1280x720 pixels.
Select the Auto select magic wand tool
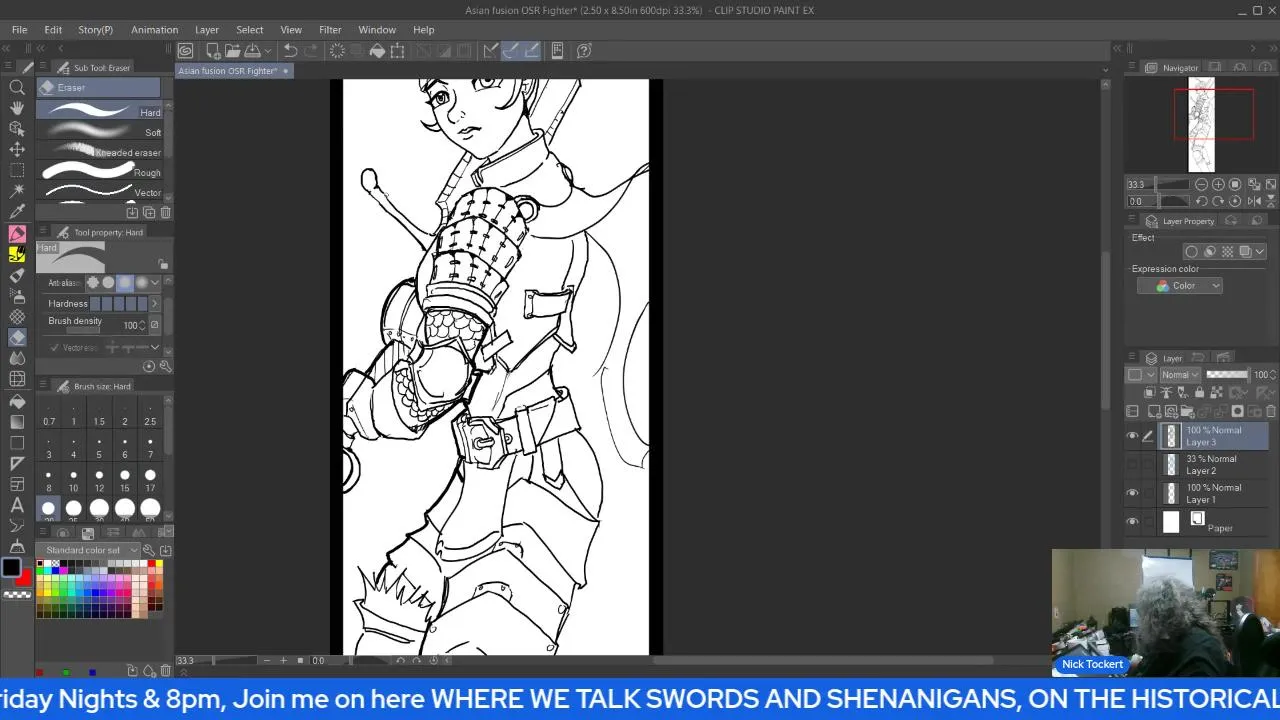[x=17, y=191]
